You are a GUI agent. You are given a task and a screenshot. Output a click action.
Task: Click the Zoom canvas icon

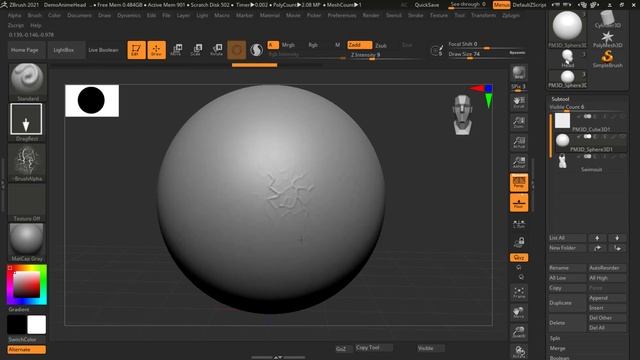519,122
